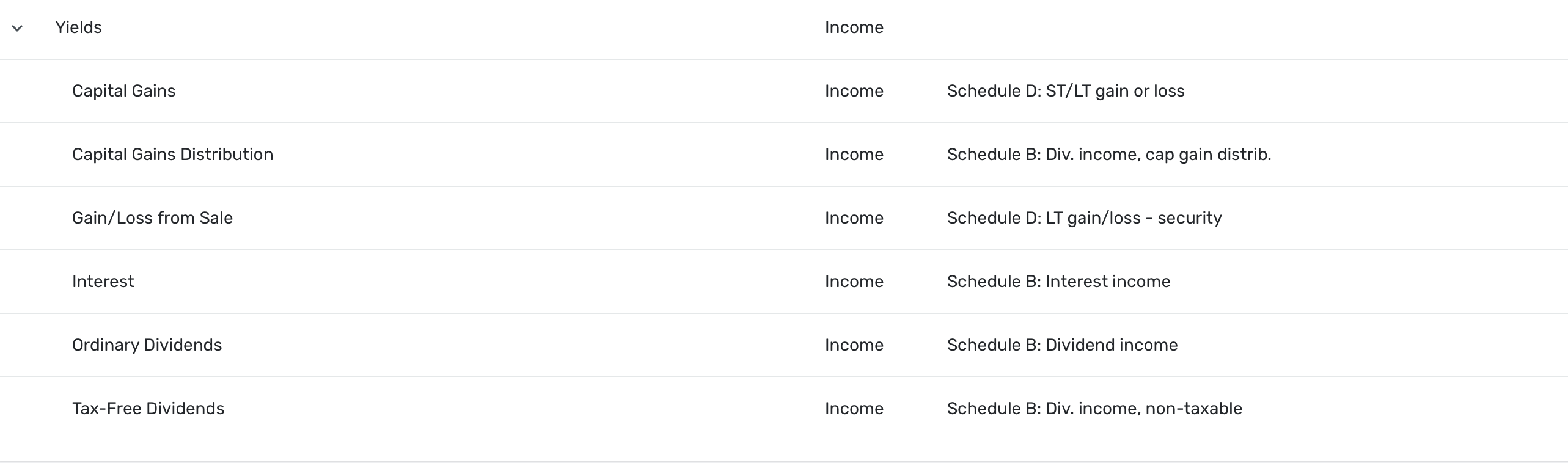
Task: Click Schedule D: LT gain/loss - security
Action: 1084,217
